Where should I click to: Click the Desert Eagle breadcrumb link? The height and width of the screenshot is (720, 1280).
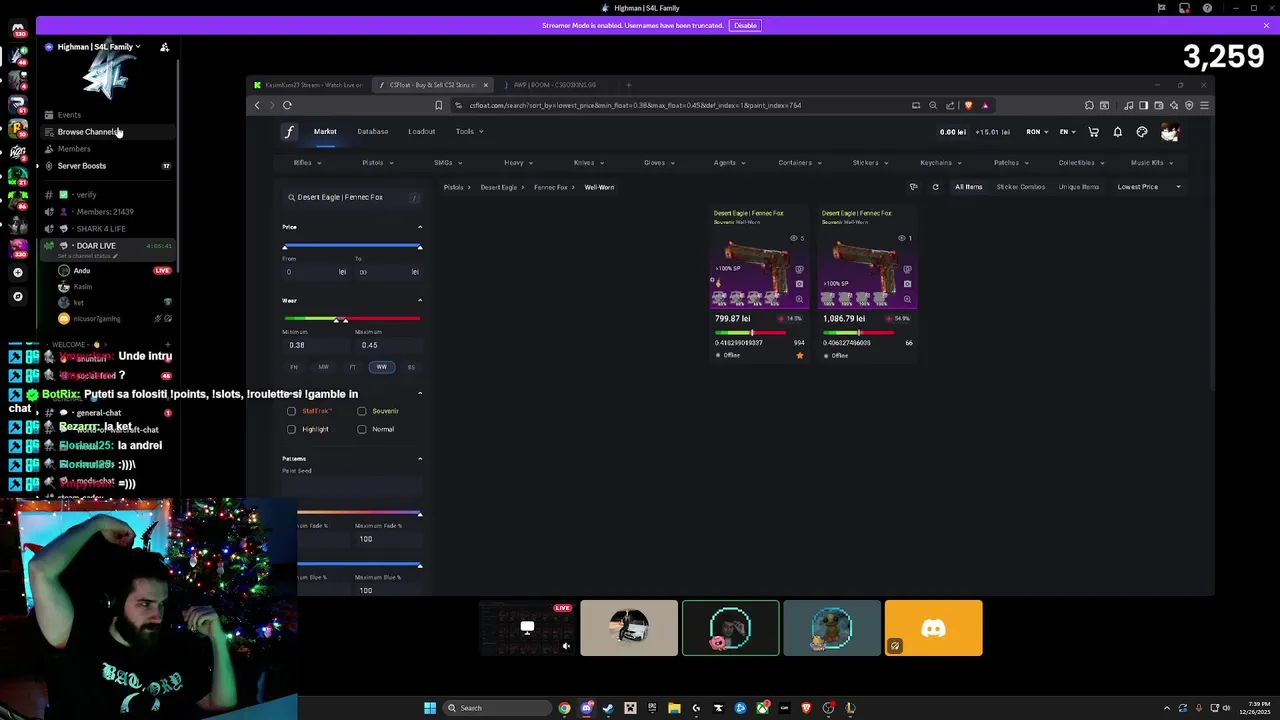click(498, 188)
